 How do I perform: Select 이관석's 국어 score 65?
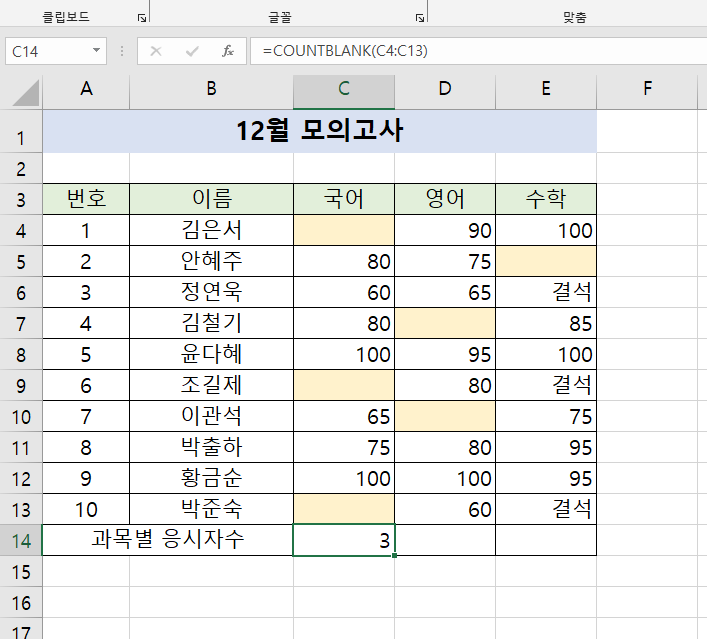pos(344,416)
